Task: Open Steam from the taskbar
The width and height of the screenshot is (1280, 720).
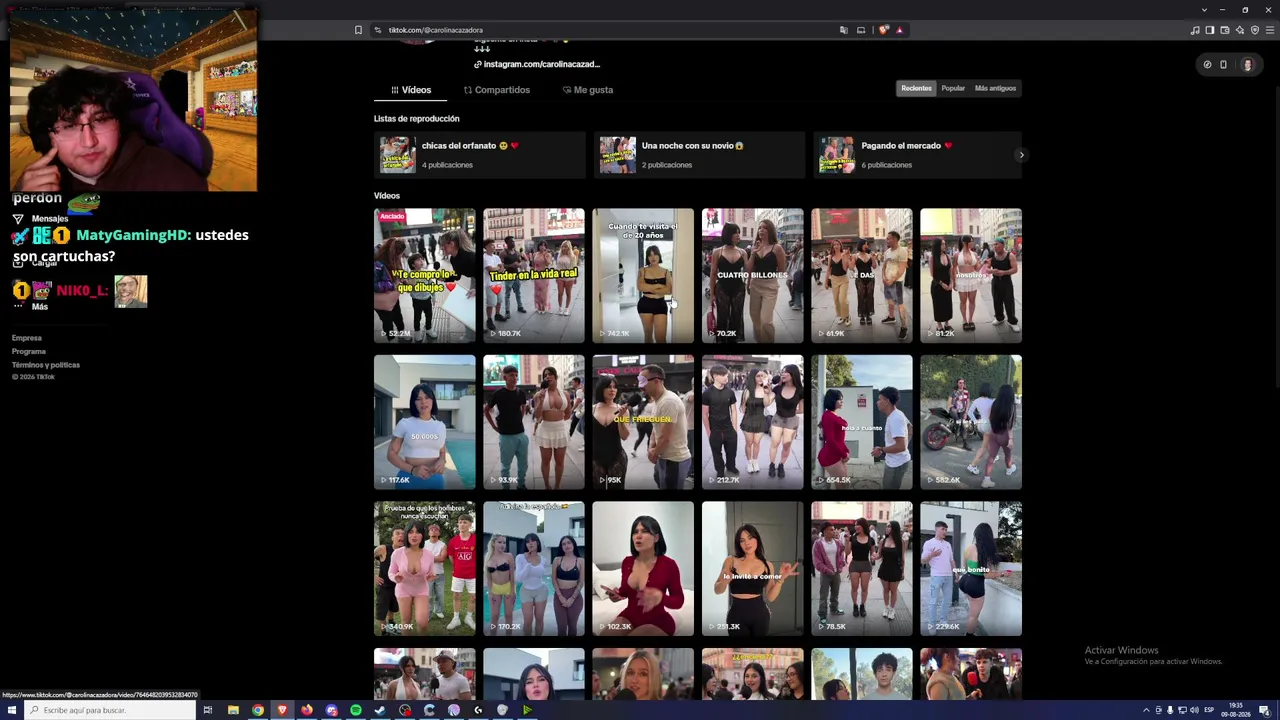Action: click(380, 710)
